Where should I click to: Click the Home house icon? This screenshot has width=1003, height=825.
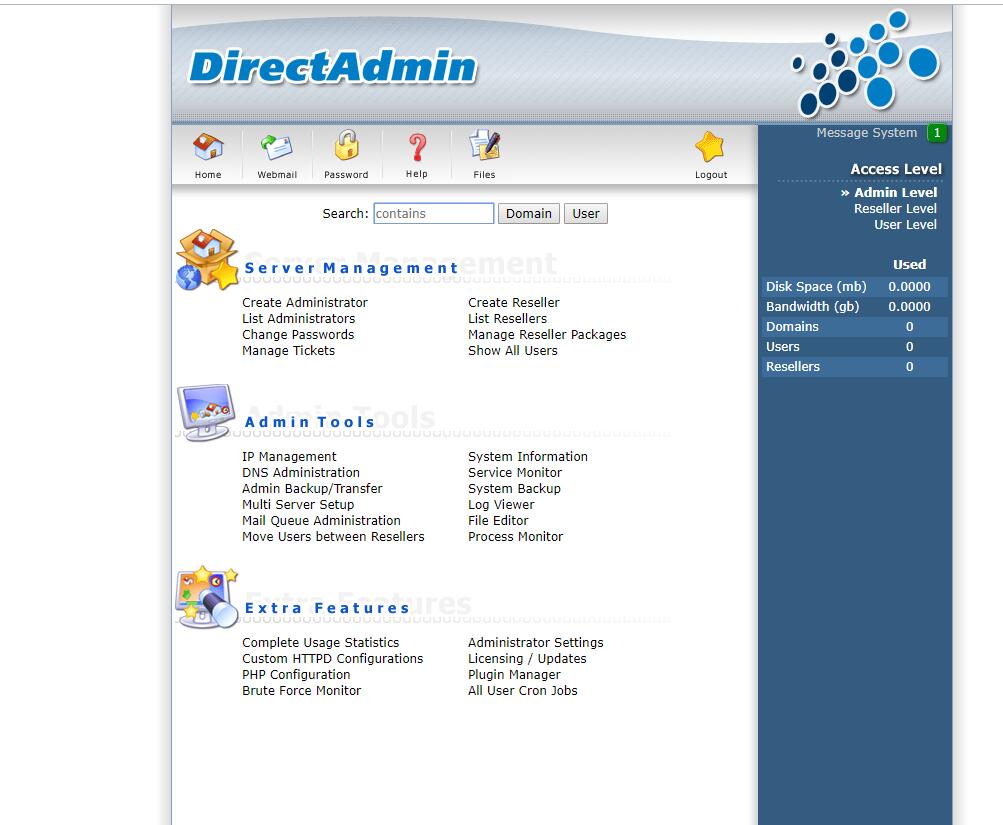tap(208, 146)
